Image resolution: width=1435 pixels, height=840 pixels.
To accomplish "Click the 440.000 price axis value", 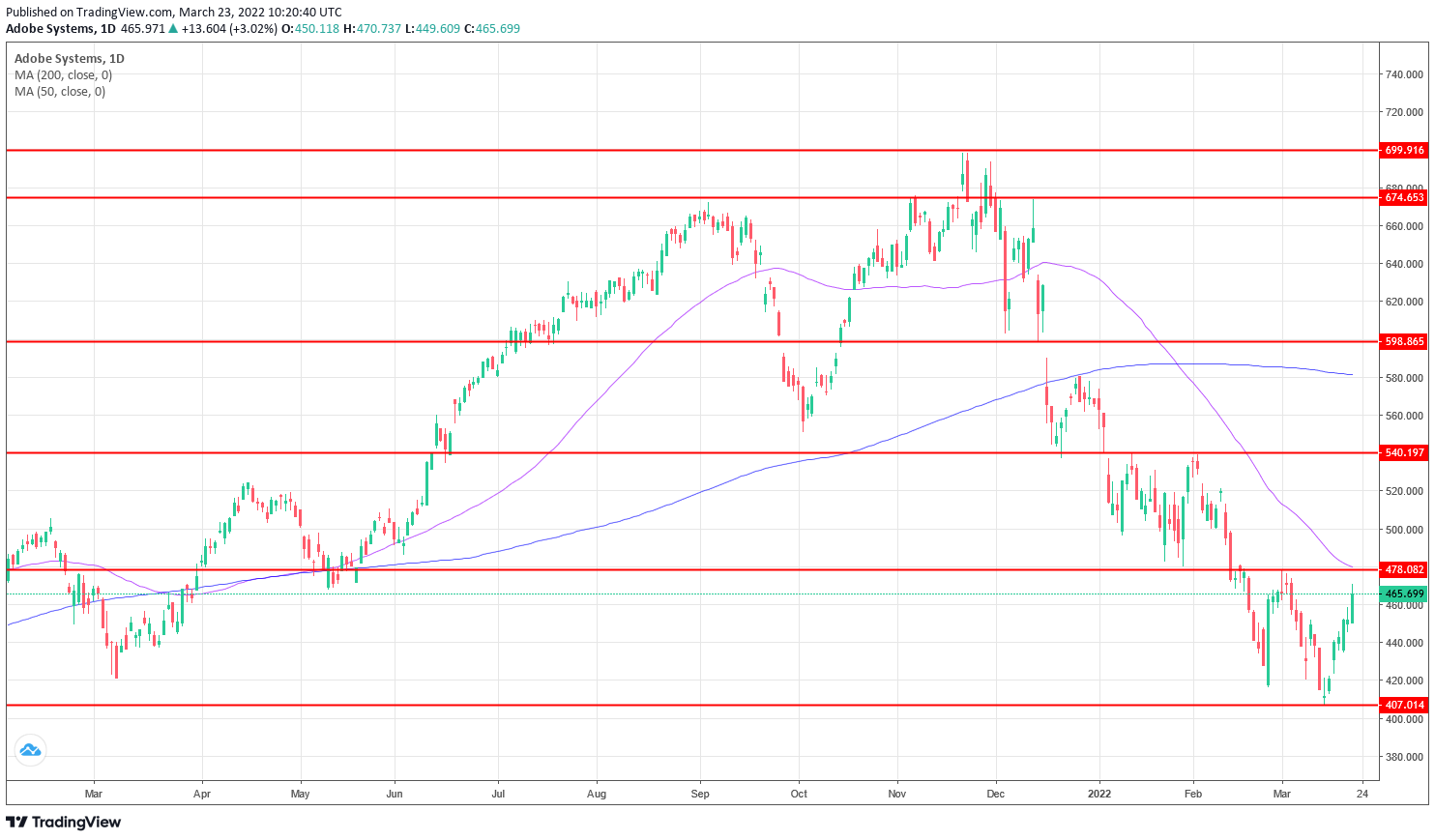I will (1404, 643).
